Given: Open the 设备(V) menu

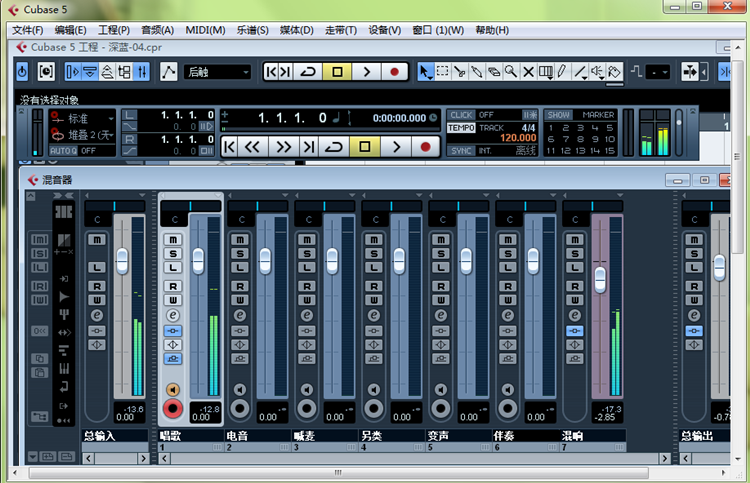Looking at the screenshot, I should coord(385,30).
